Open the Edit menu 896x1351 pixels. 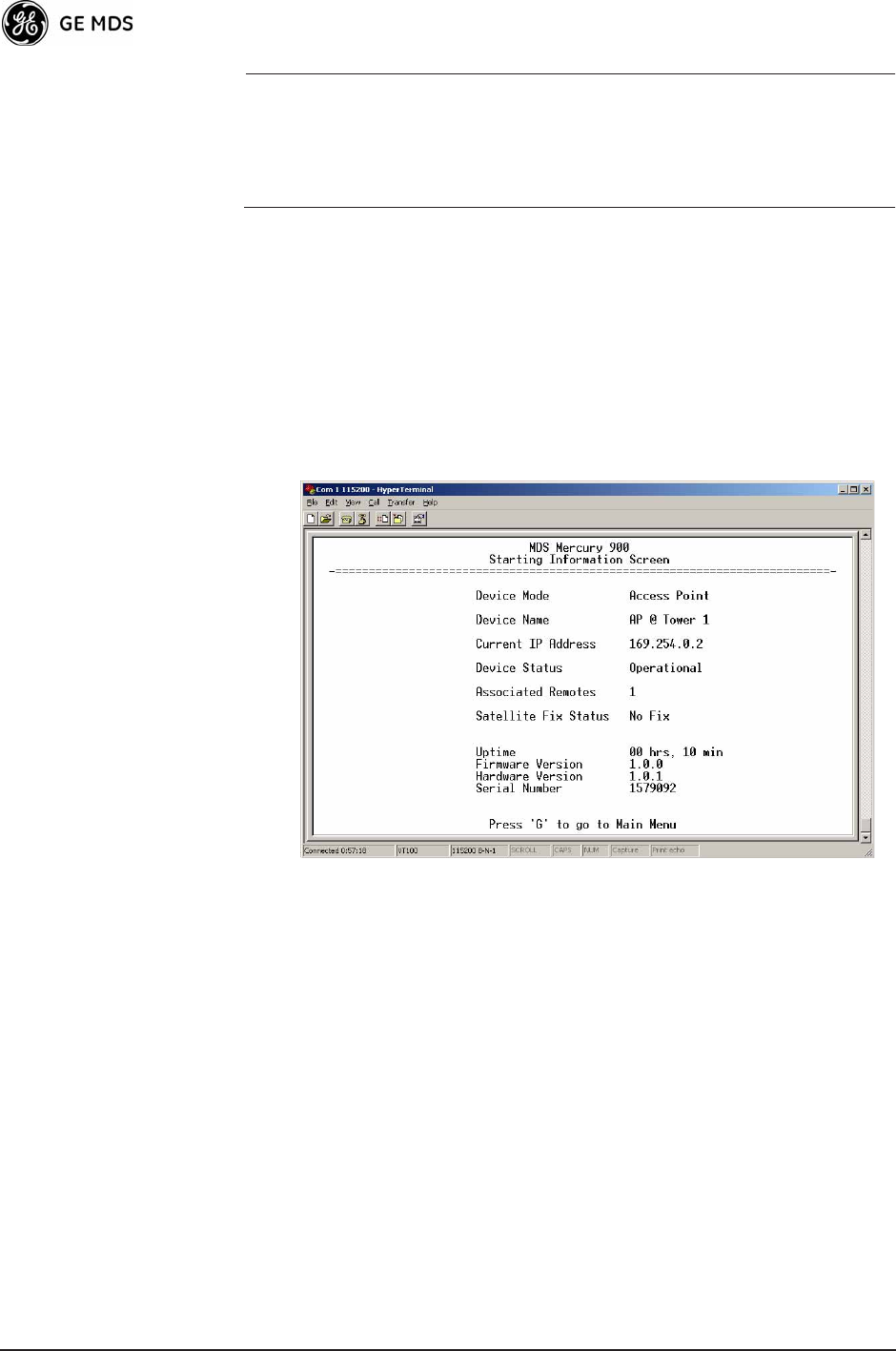point(331,502)
